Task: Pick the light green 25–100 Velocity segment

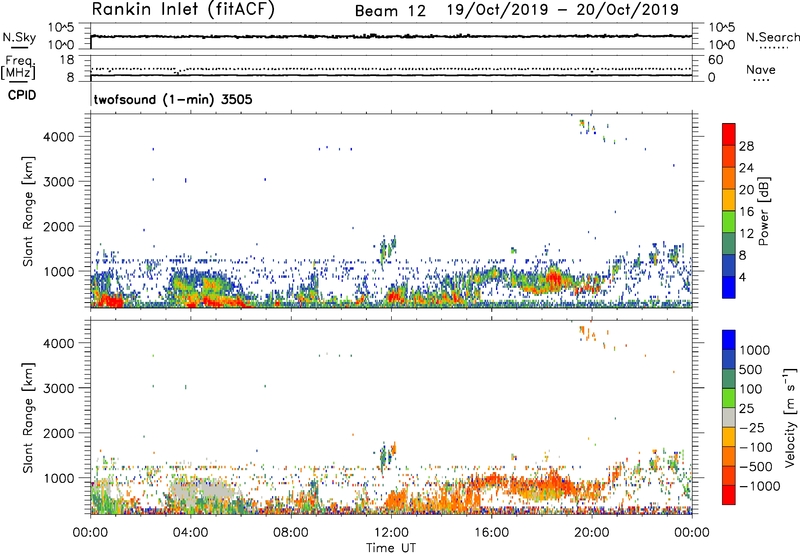Action: coord(729,398)
